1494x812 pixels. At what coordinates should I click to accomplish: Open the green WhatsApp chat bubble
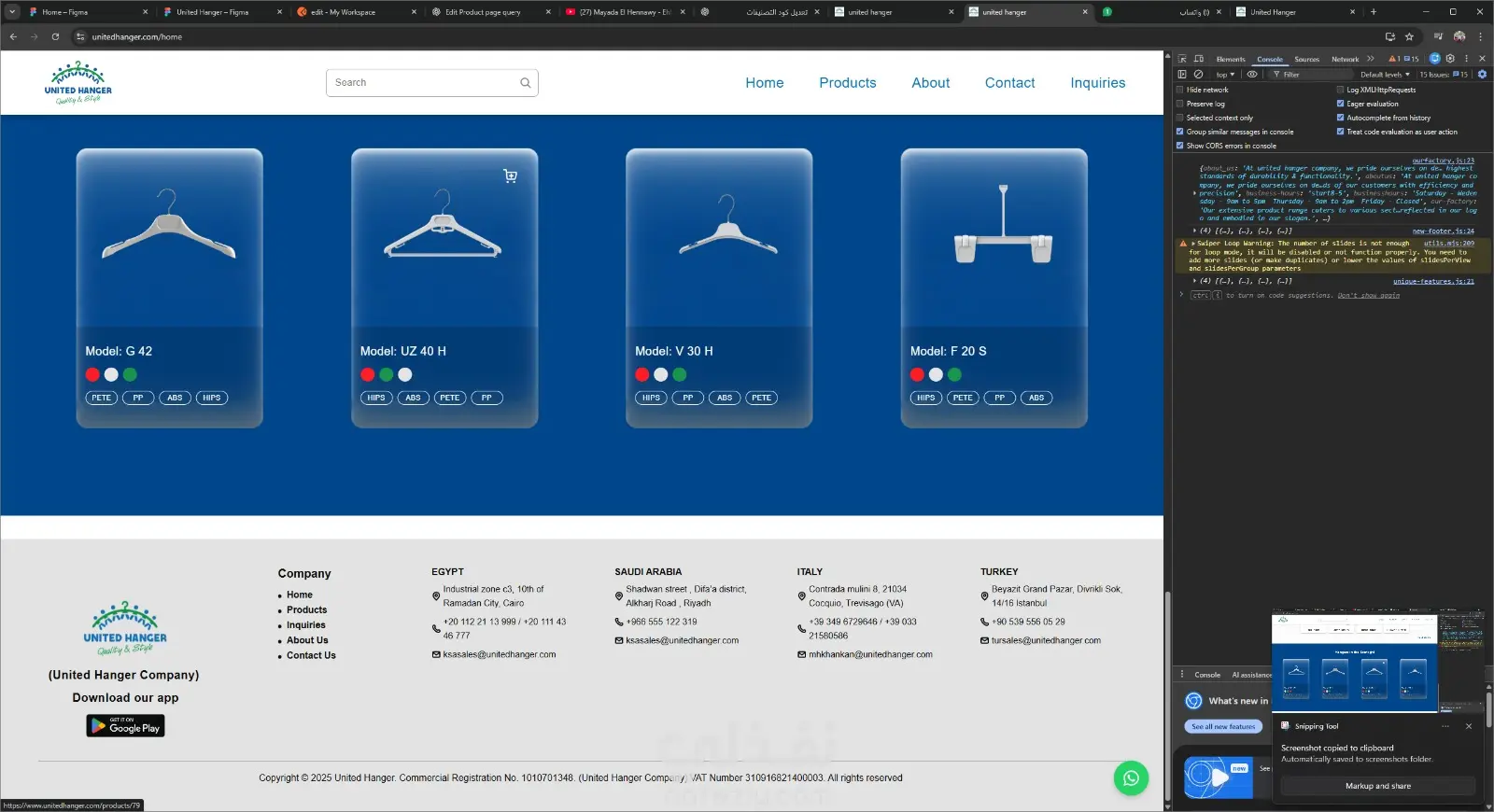1131,777
